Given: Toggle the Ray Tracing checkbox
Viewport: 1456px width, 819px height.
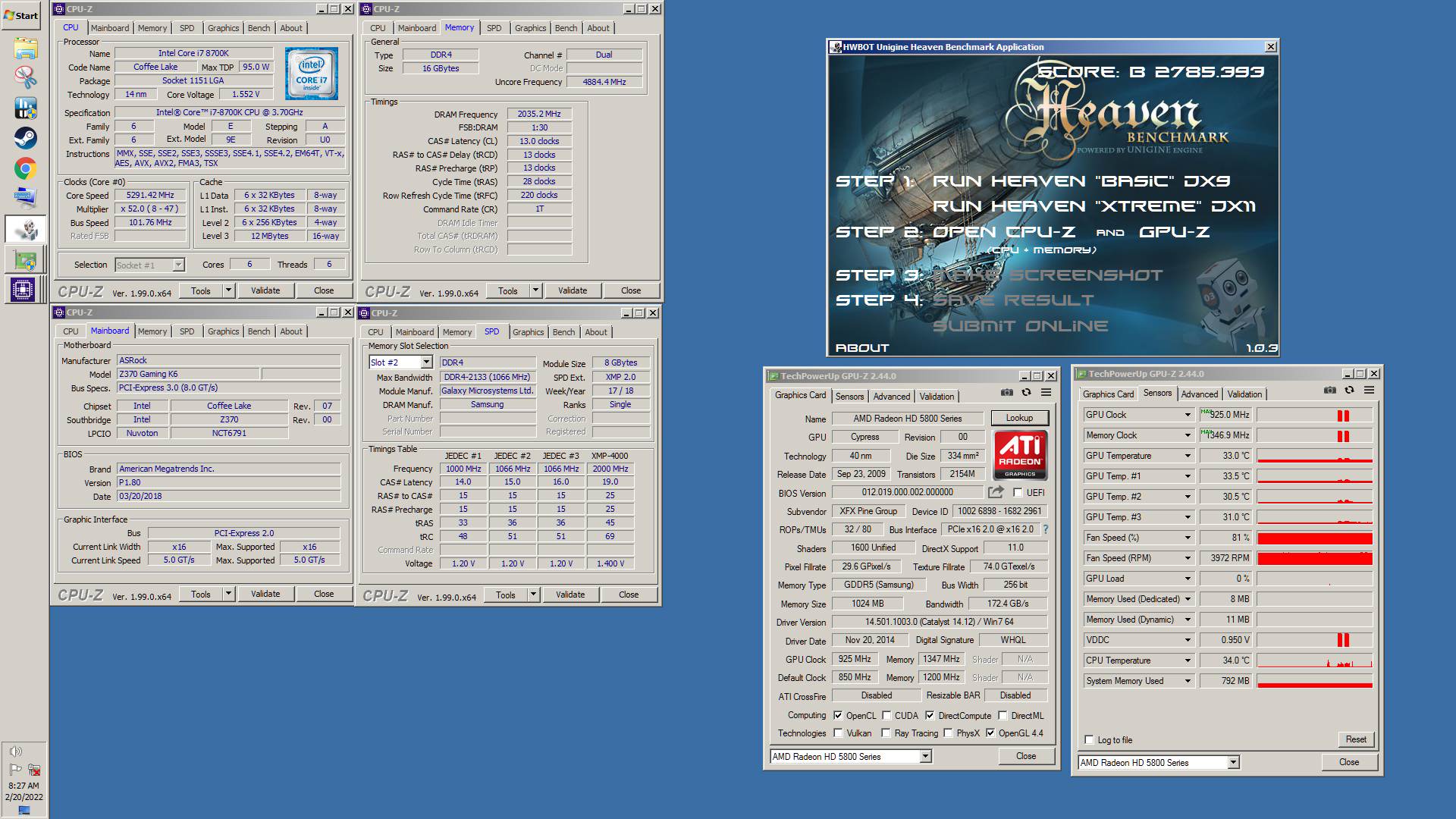Looking at the screenshot, I should [886, 733].
